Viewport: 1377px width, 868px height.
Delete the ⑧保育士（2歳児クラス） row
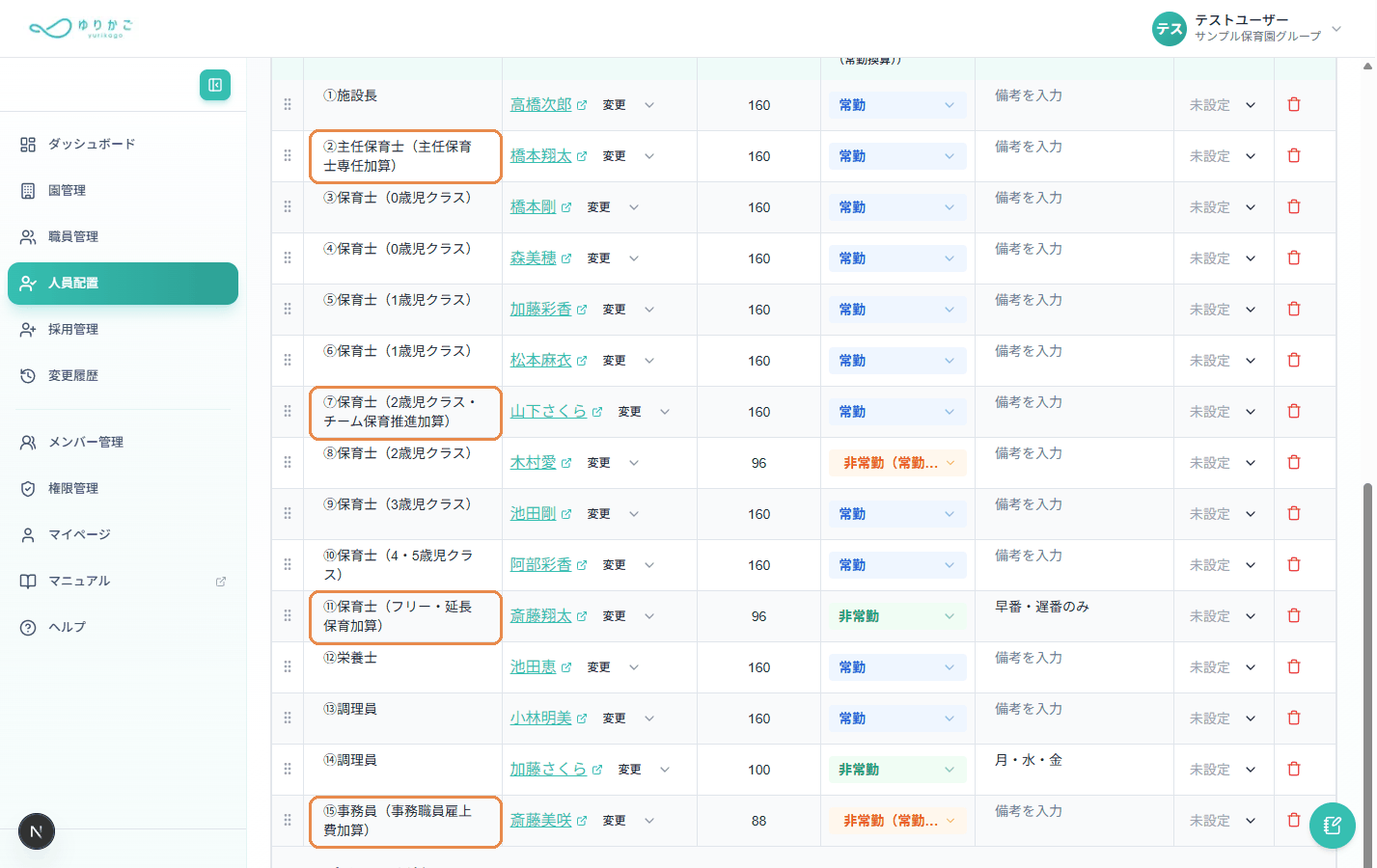tap(1294, 462)
